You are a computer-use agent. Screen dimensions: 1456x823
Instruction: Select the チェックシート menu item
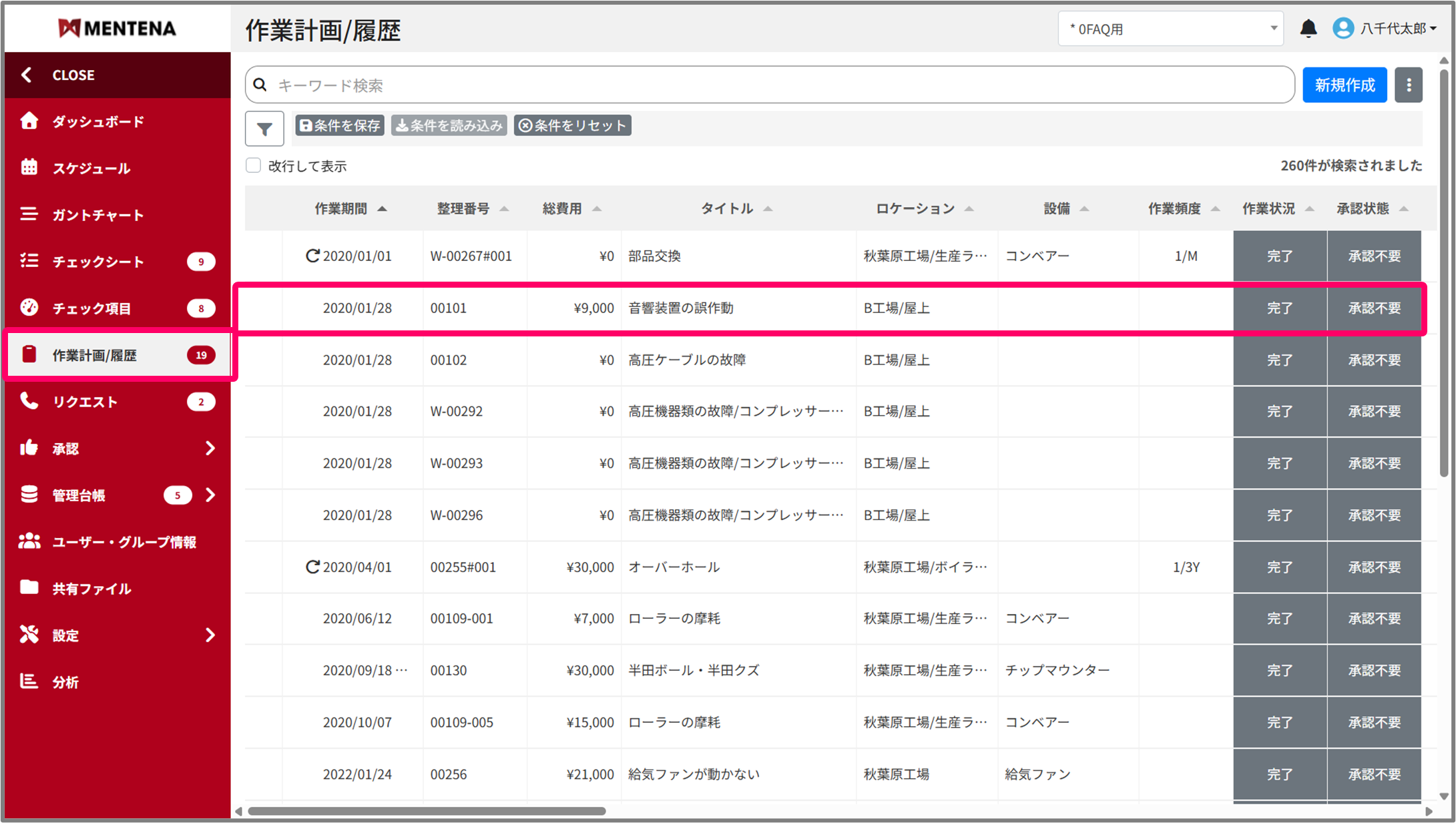click(x=98, y=262)
